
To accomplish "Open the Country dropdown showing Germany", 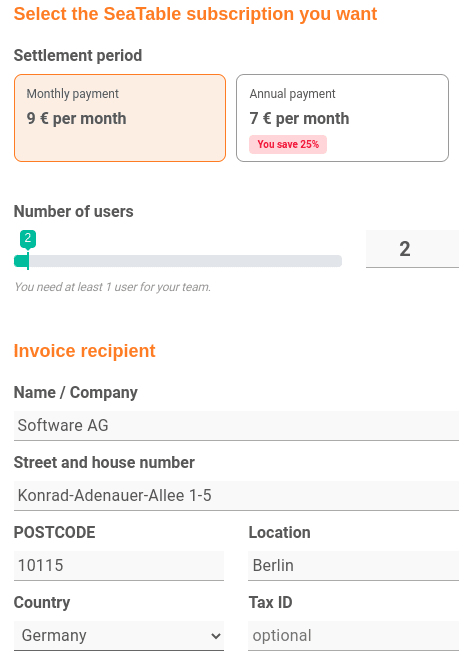I will tap(119, 636).
